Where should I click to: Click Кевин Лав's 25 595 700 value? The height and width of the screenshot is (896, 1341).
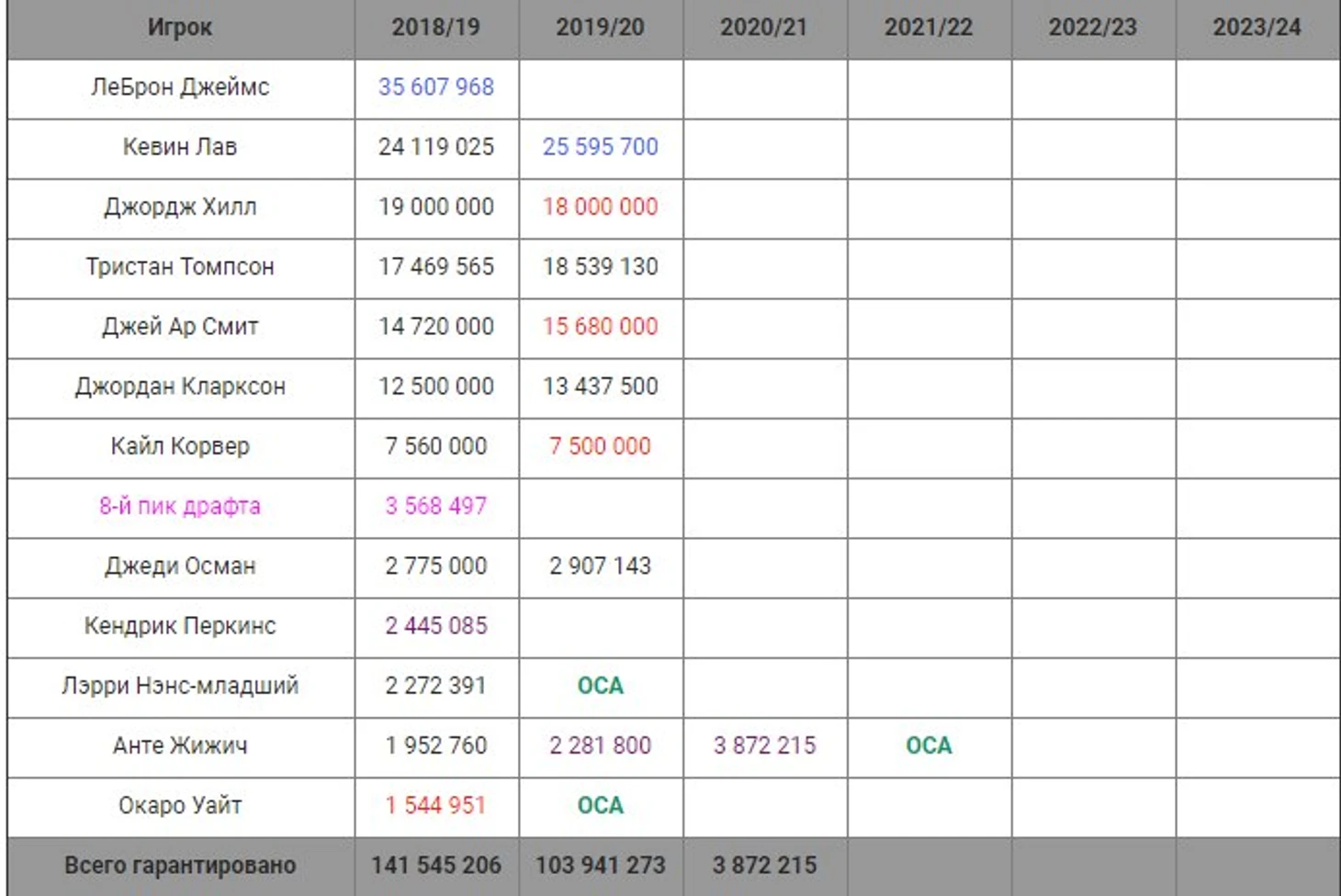(601, 147)
